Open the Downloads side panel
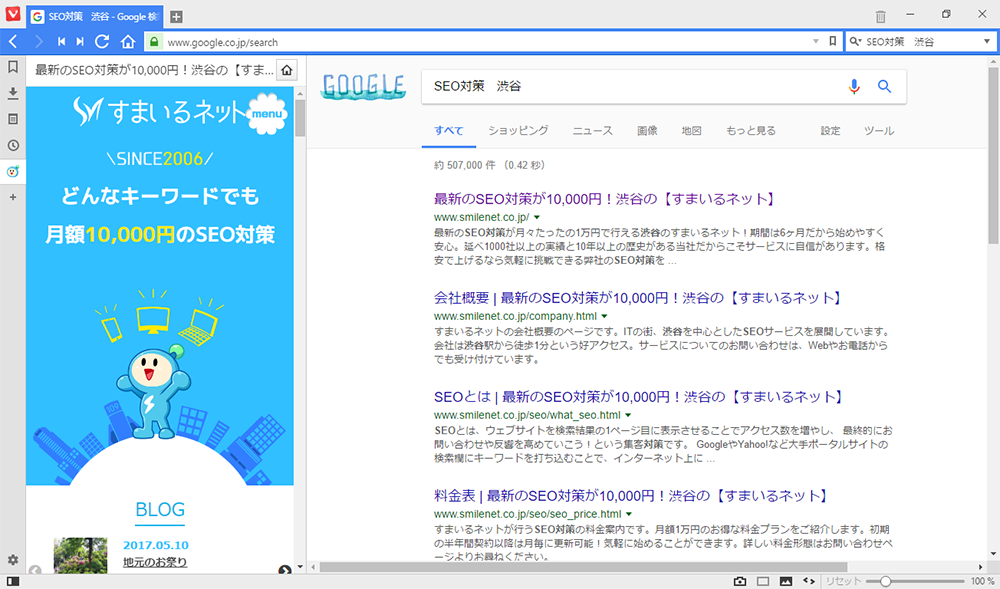 point(13,94)
